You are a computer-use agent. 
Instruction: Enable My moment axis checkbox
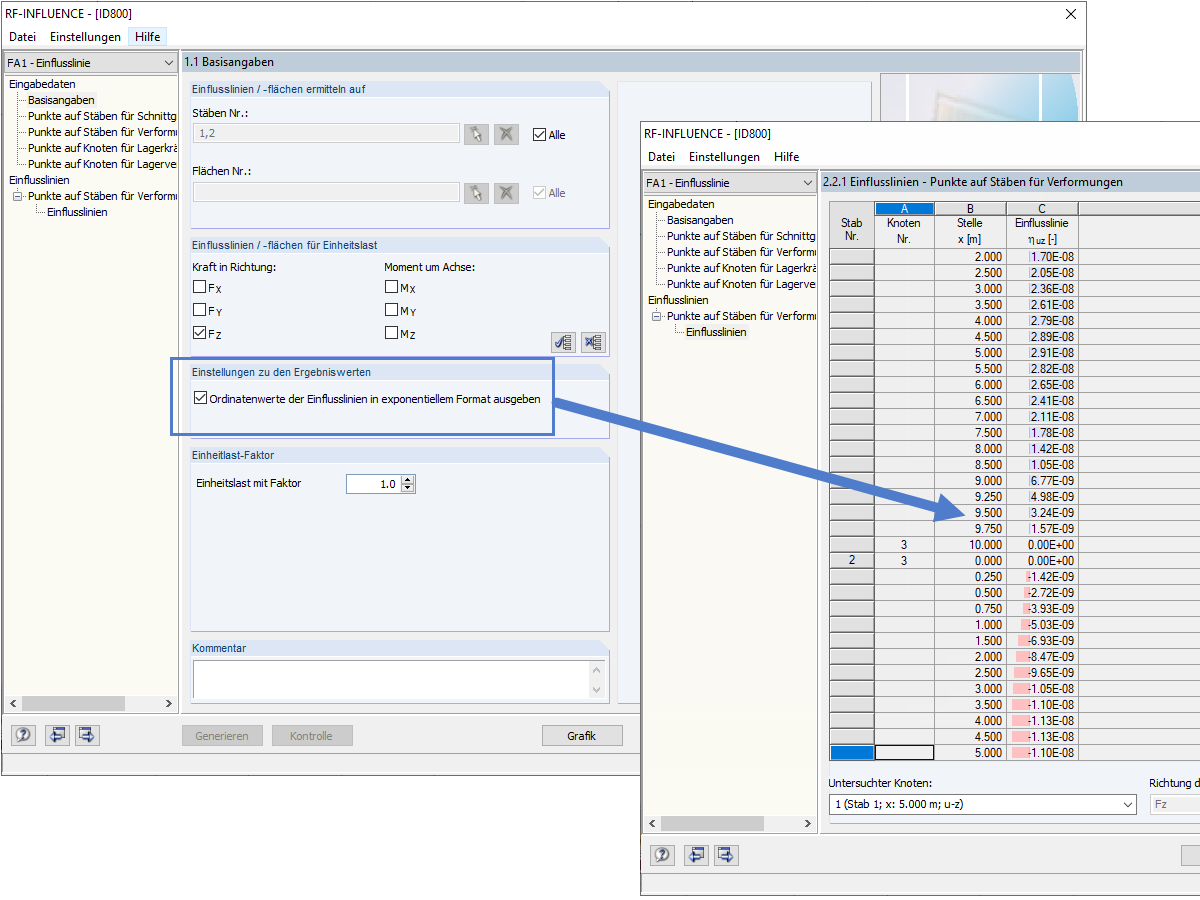pos(392,310)
